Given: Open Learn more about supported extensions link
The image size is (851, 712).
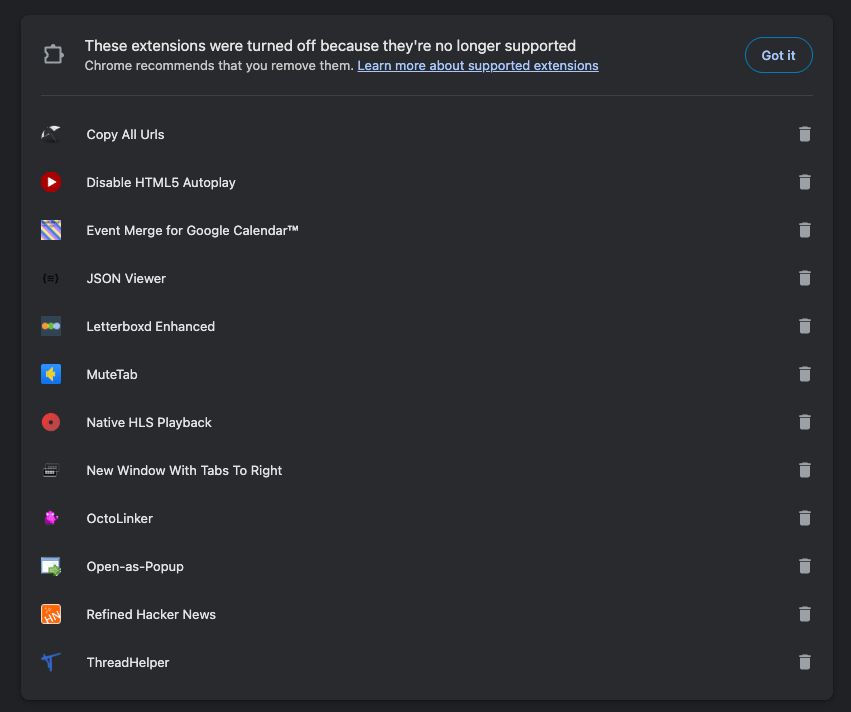Looking at the screenshot, I should [478, 66].
